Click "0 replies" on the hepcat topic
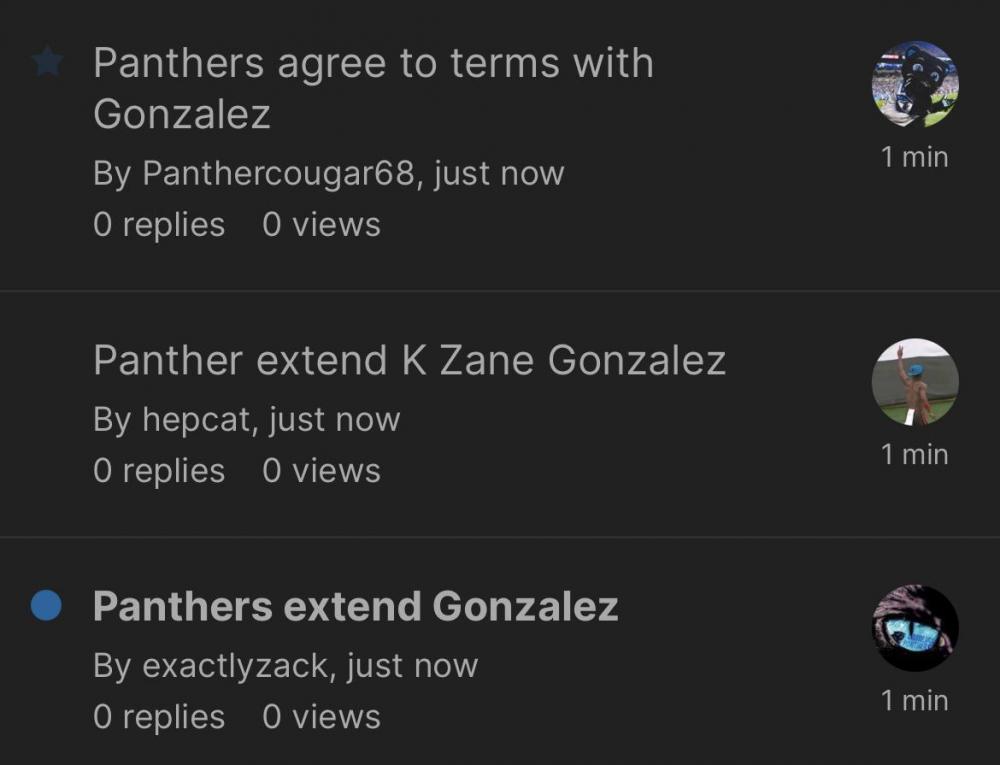1000x765 pixels. pos(159,470)
